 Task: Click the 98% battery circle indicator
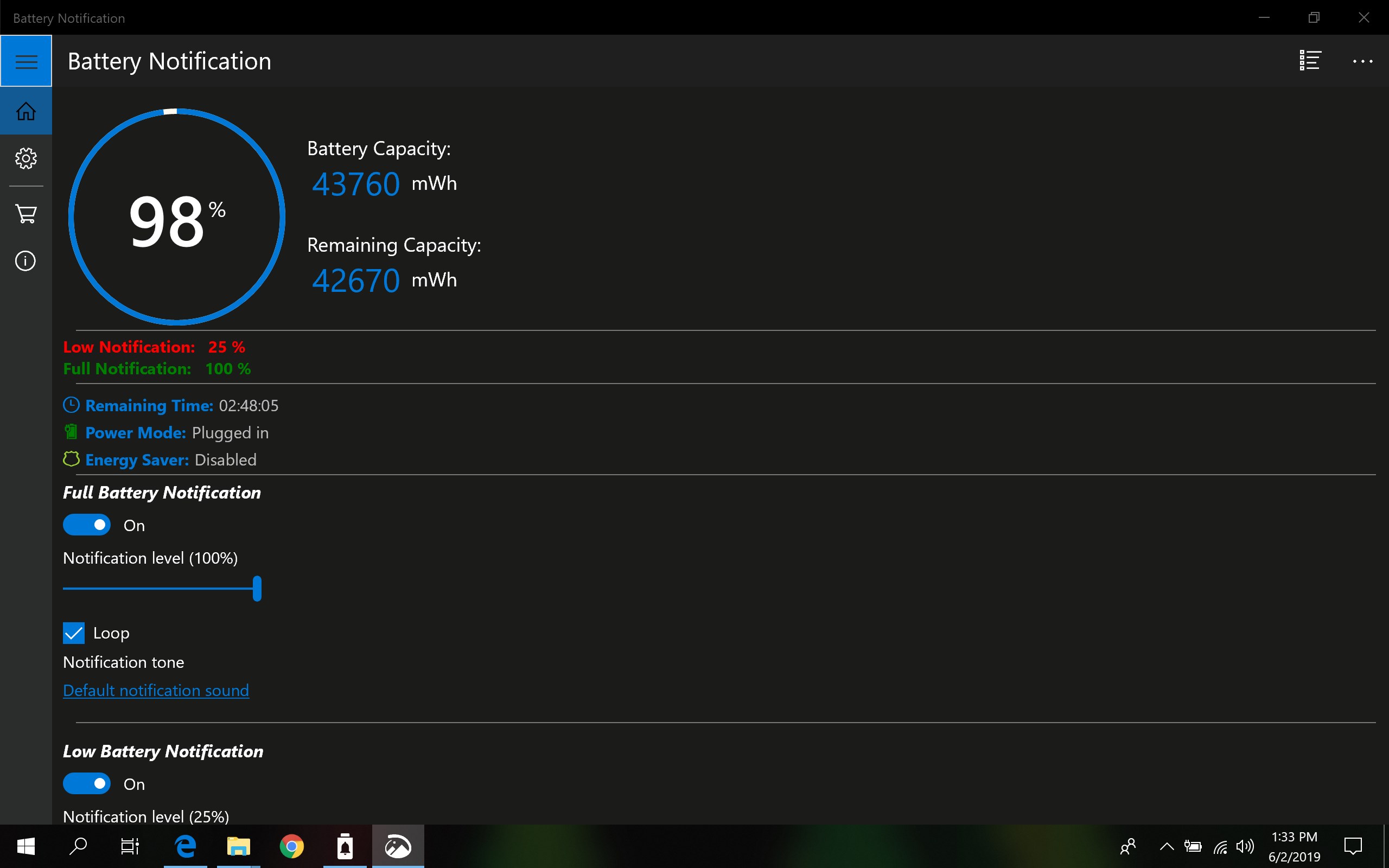tap(177, 218)
